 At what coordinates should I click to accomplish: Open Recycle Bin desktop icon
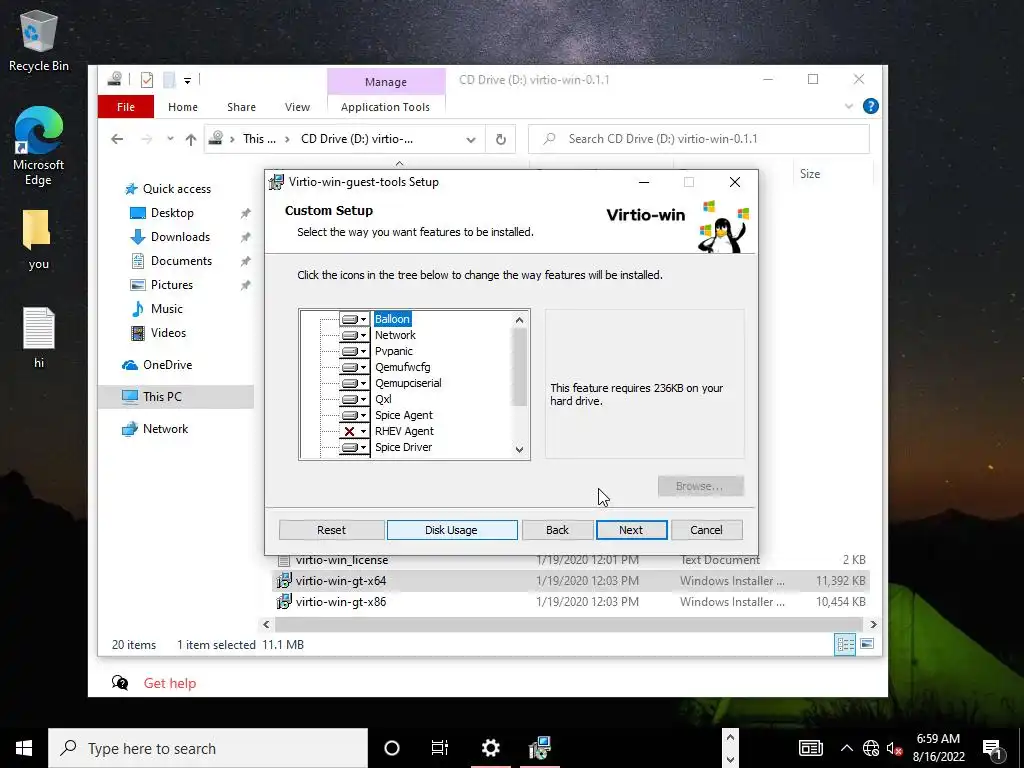39,40
